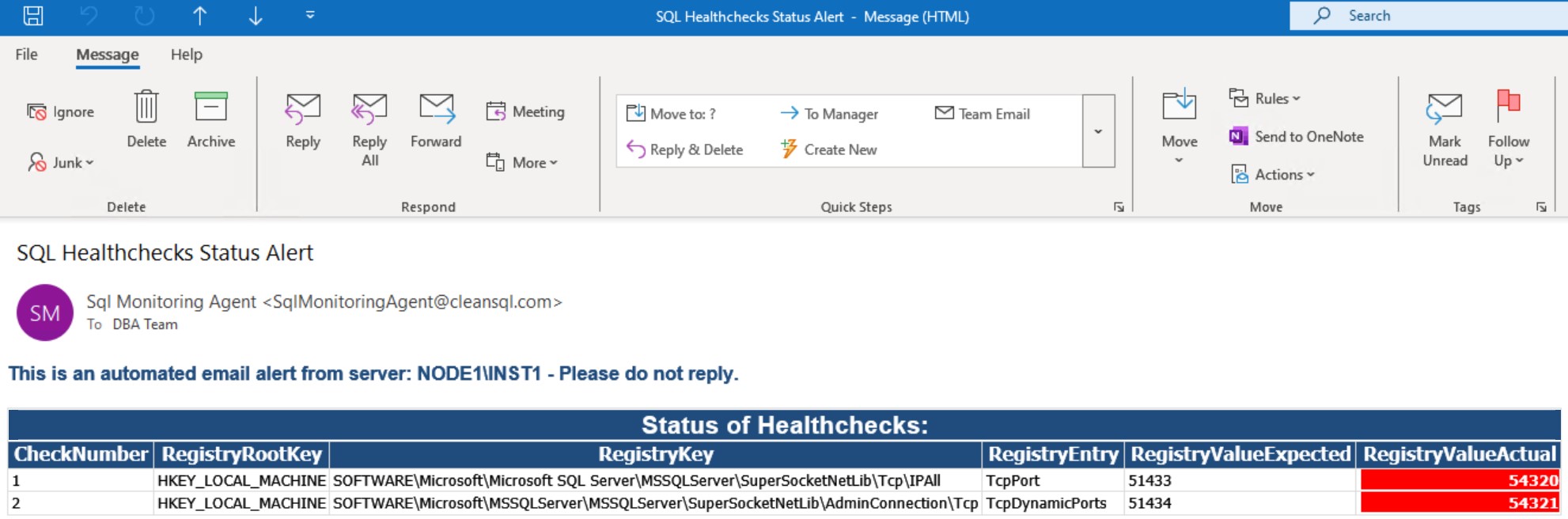Click check number 1 cell
Viewport: 1568px width, 519px height.
[81, 480]
